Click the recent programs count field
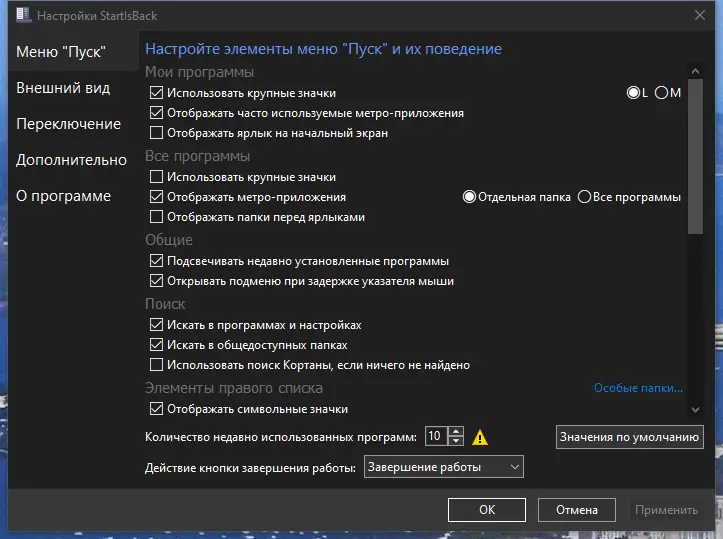The image size is (723, 539). tap(436, 436)
